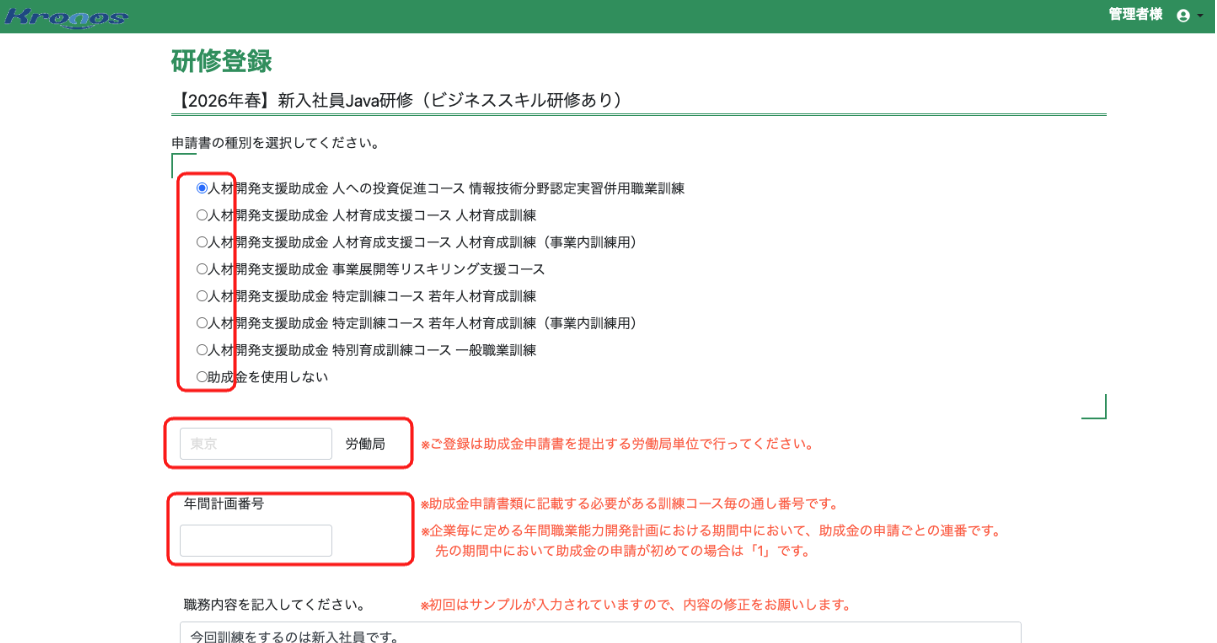1217x643 pixels.
Task: Click the 労働局 text input with 東京 placeholder
Action: (x=255, y=442)
